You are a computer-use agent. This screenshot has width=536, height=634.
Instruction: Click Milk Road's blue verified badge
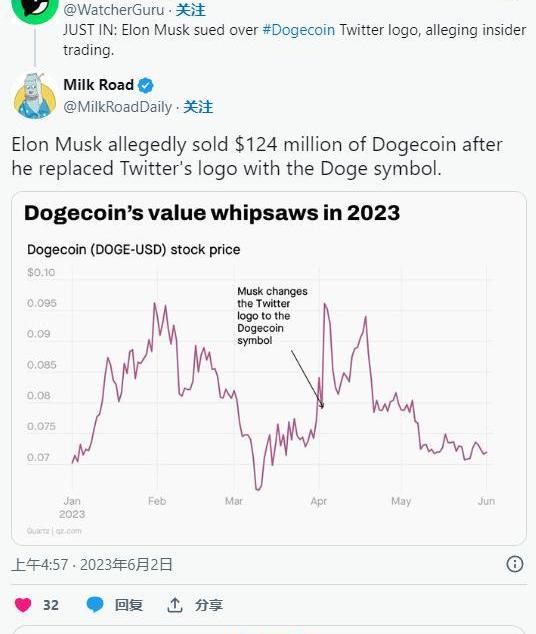coord(146,85)
